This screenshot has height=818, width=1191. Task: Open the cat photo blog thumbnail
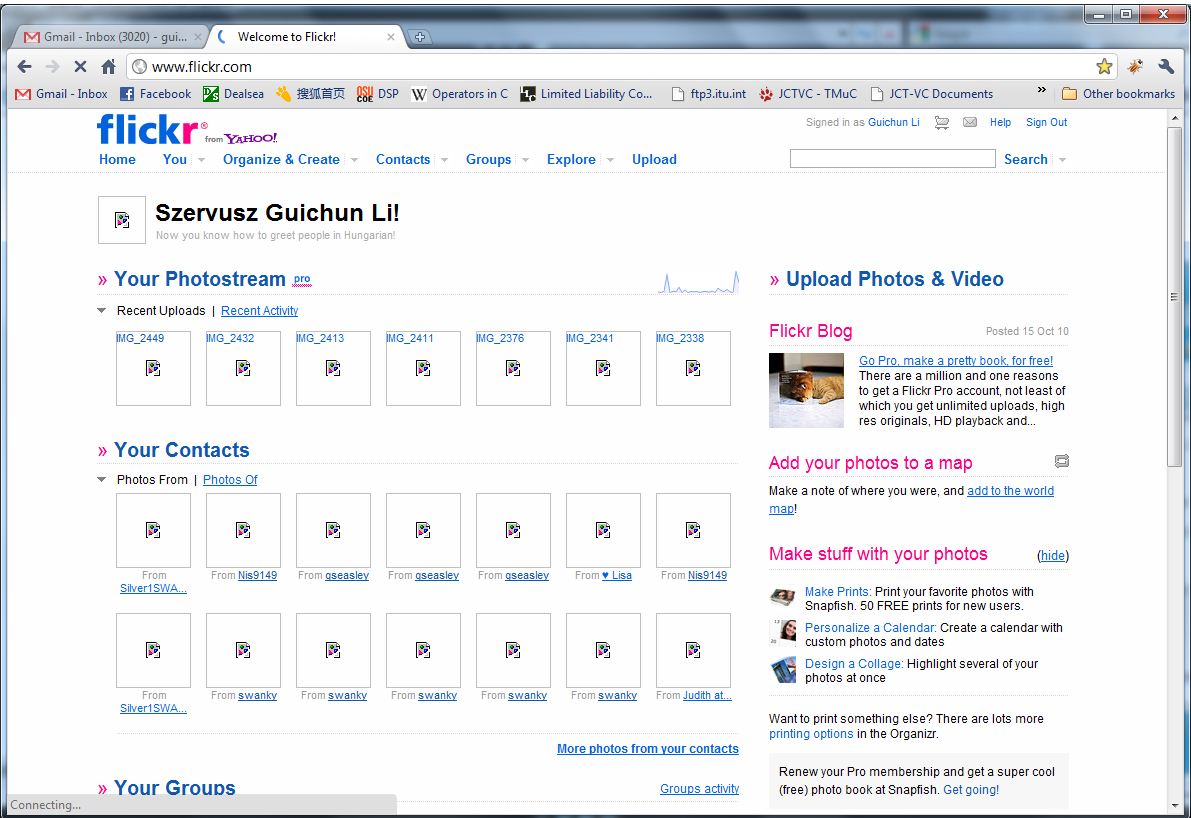806,390
